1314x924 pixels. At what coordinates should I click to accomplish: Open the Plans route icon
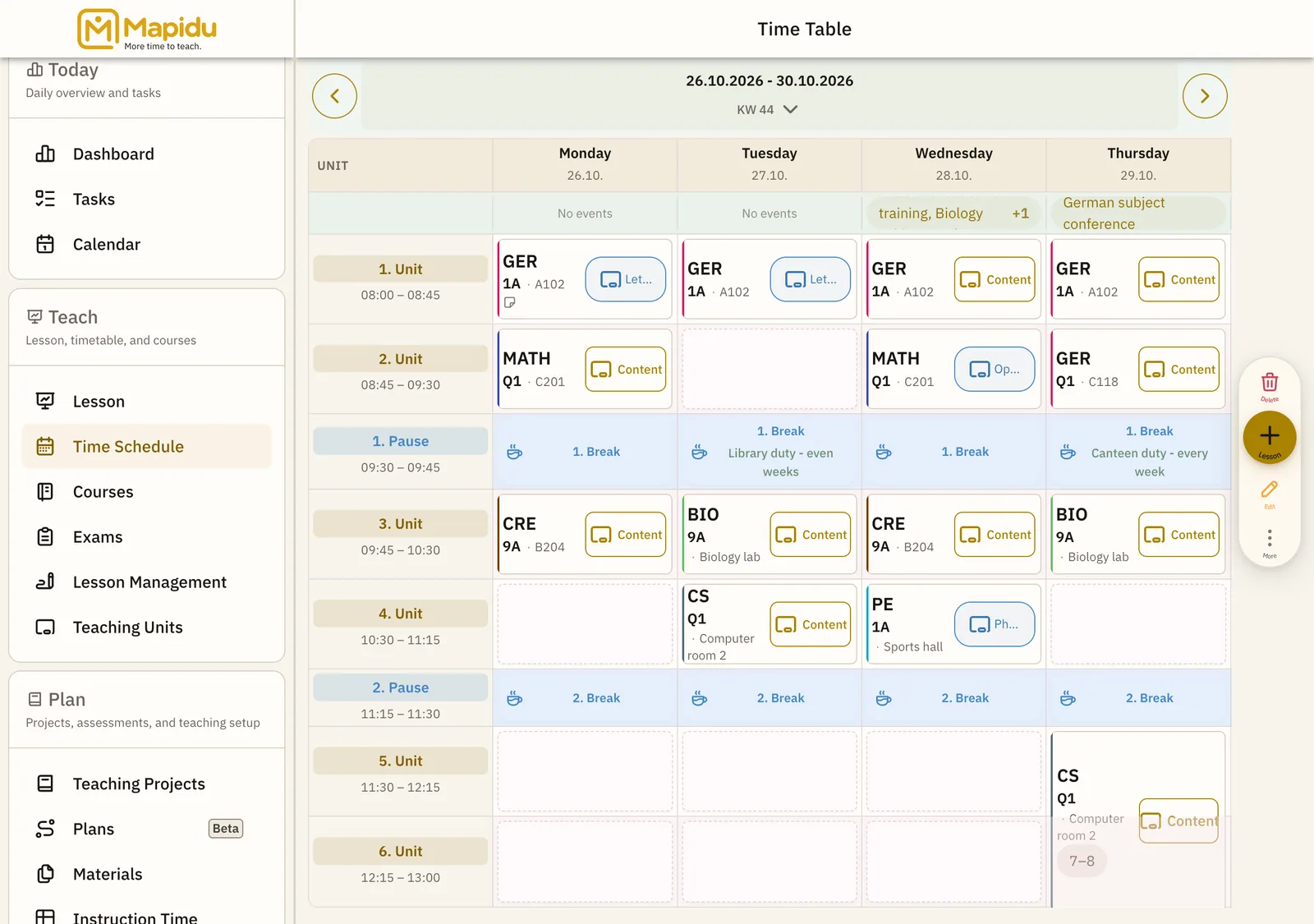(x=45, y=829)
